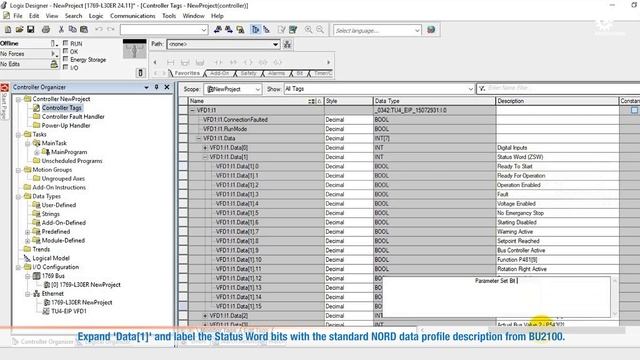Select row header for VFD1:I1.ConnectionFaulted
Image resolution: width=640 pixels, height=360 pixels.
click(x=183, y=120)
